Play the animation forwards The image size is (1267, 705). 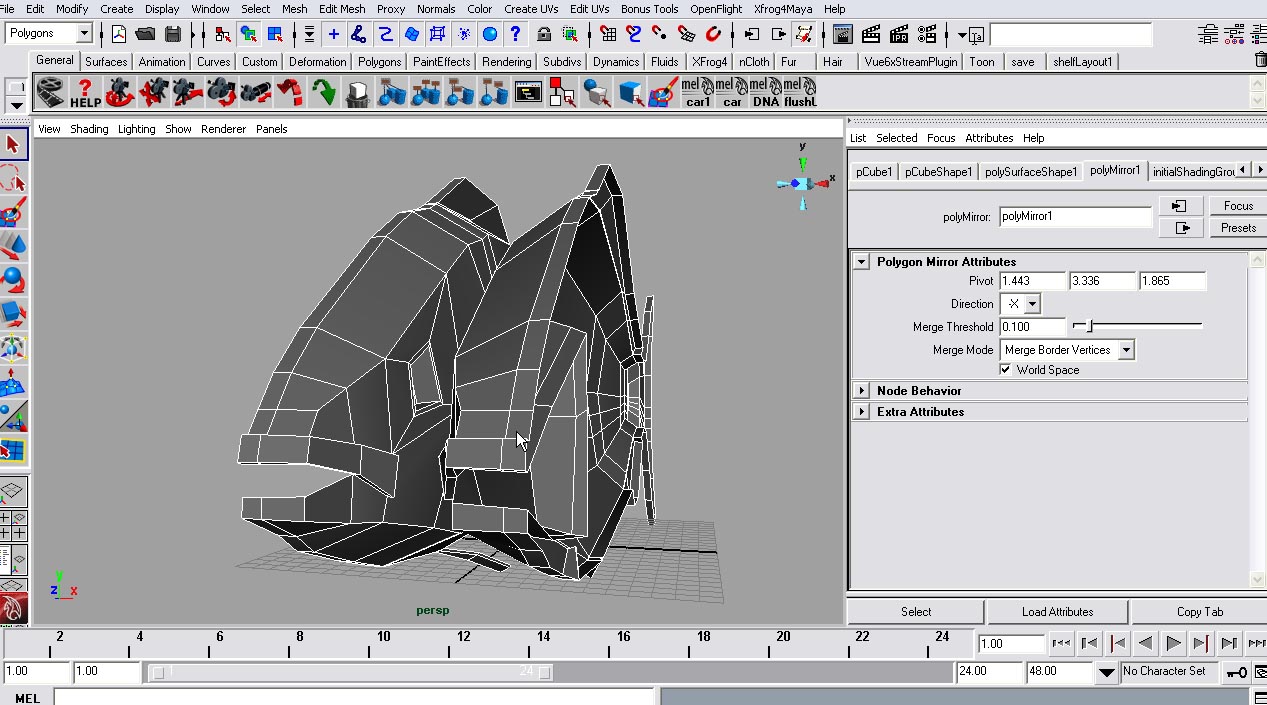pyautogui.click(x=1173, y=644)
